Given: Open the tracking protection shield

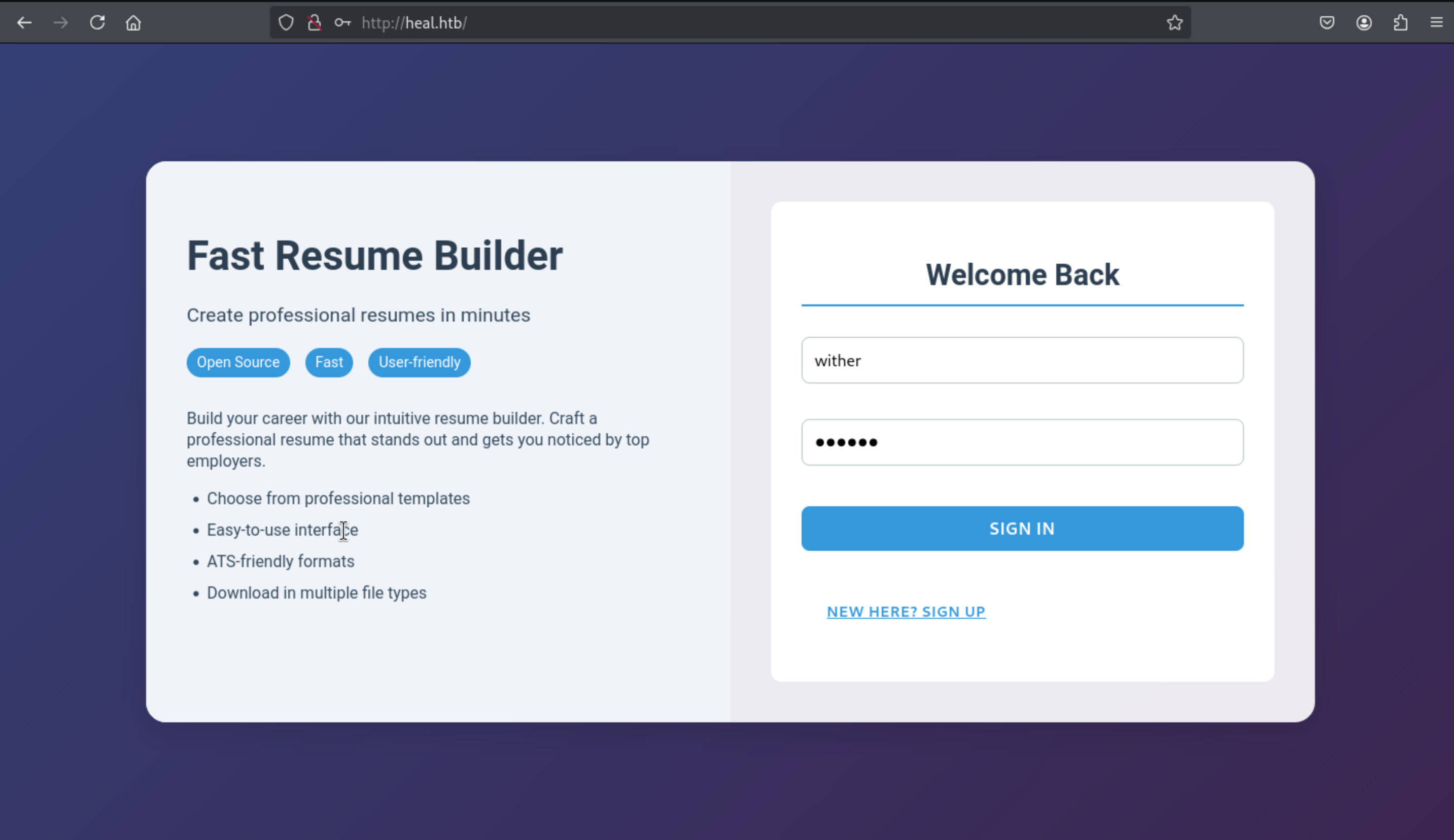Looking at the screenshot, I should click(286, 22).
